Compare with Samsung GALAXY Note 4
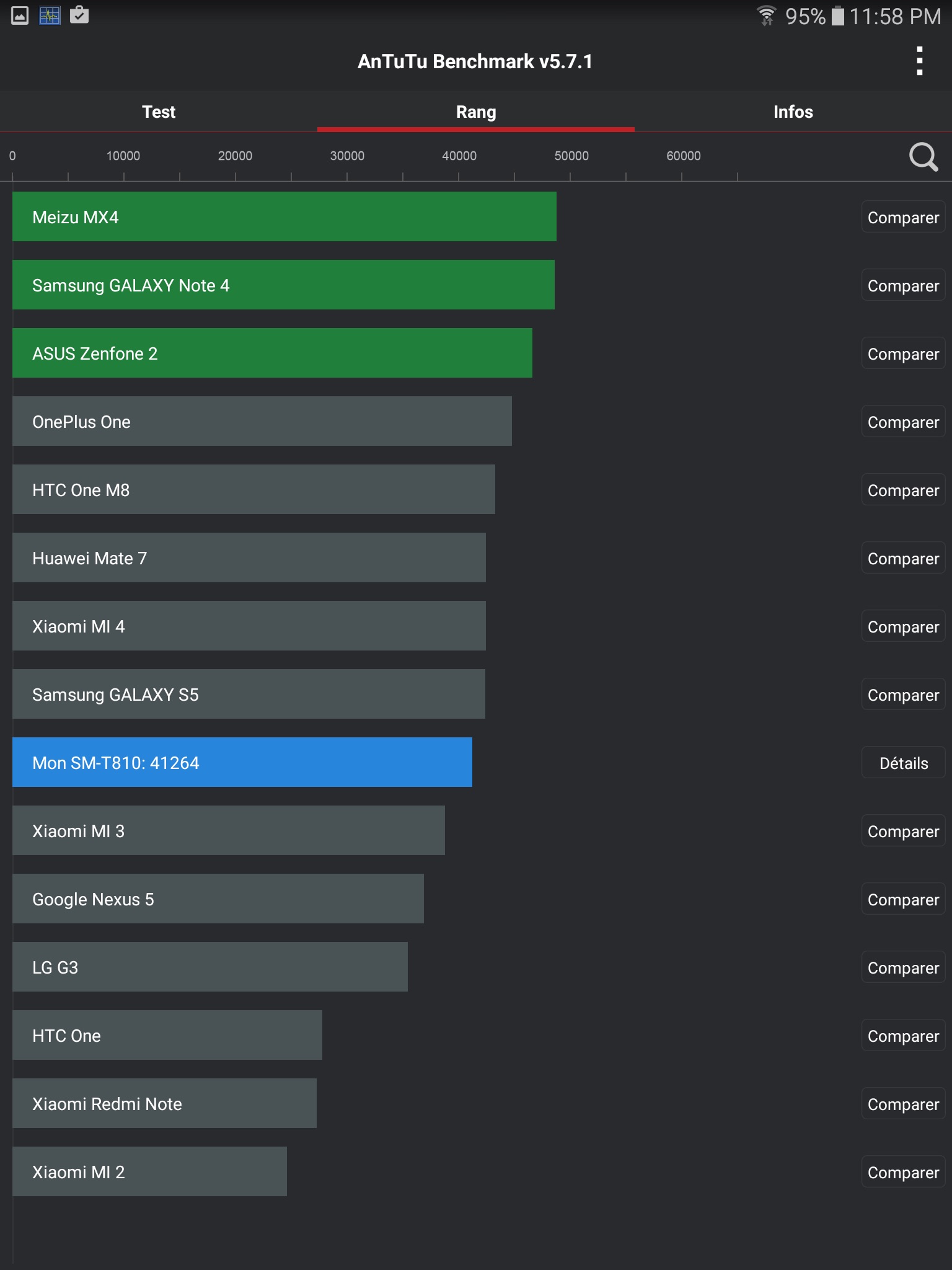952x1270 pixels. [903, 285]
